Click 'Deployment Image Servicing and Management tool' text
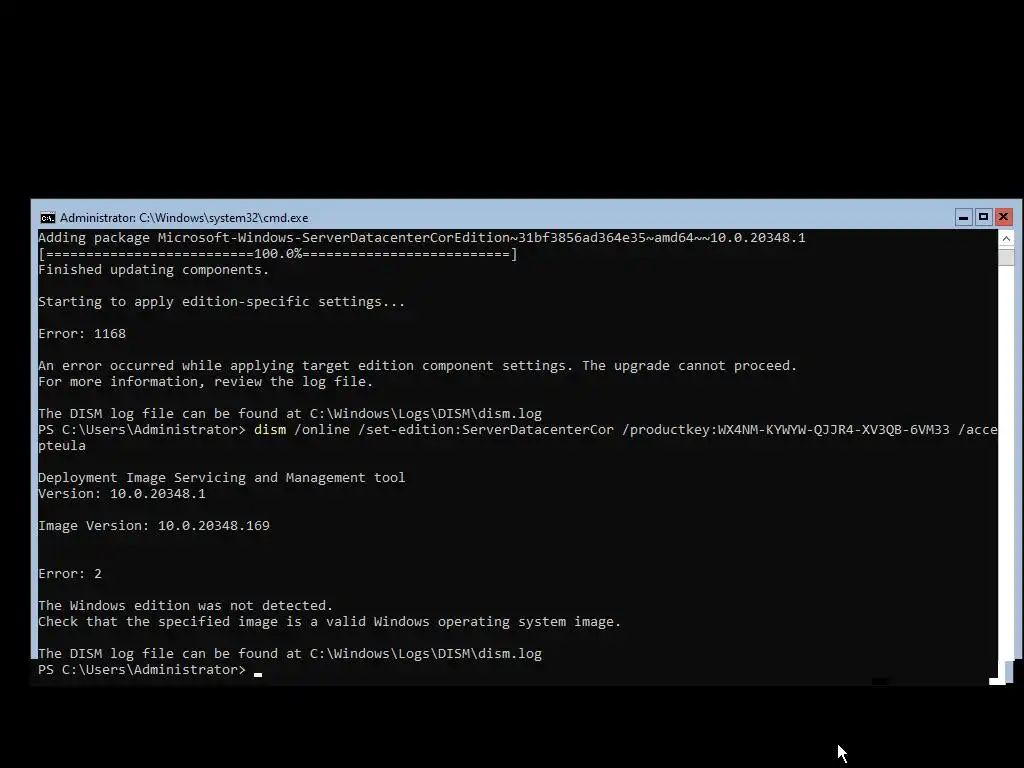This screenshot has width=1024, height=768. pos(221,477)
